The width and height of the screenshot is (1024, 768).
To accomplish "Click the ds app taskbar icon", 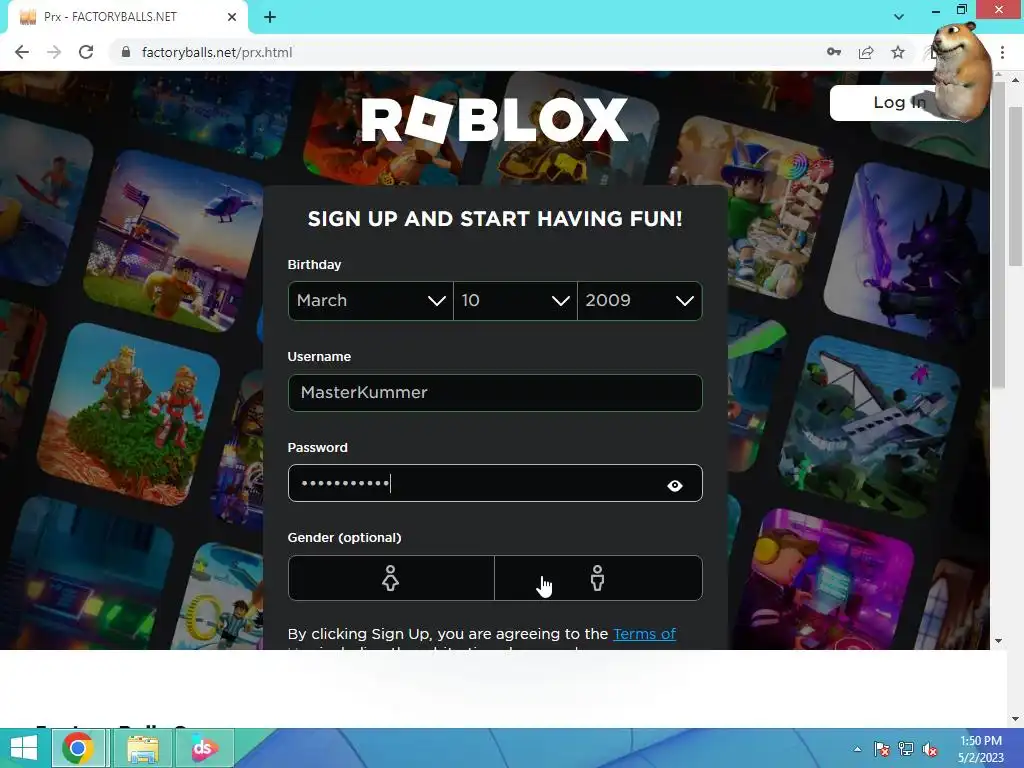I will [x=204, y=748].
